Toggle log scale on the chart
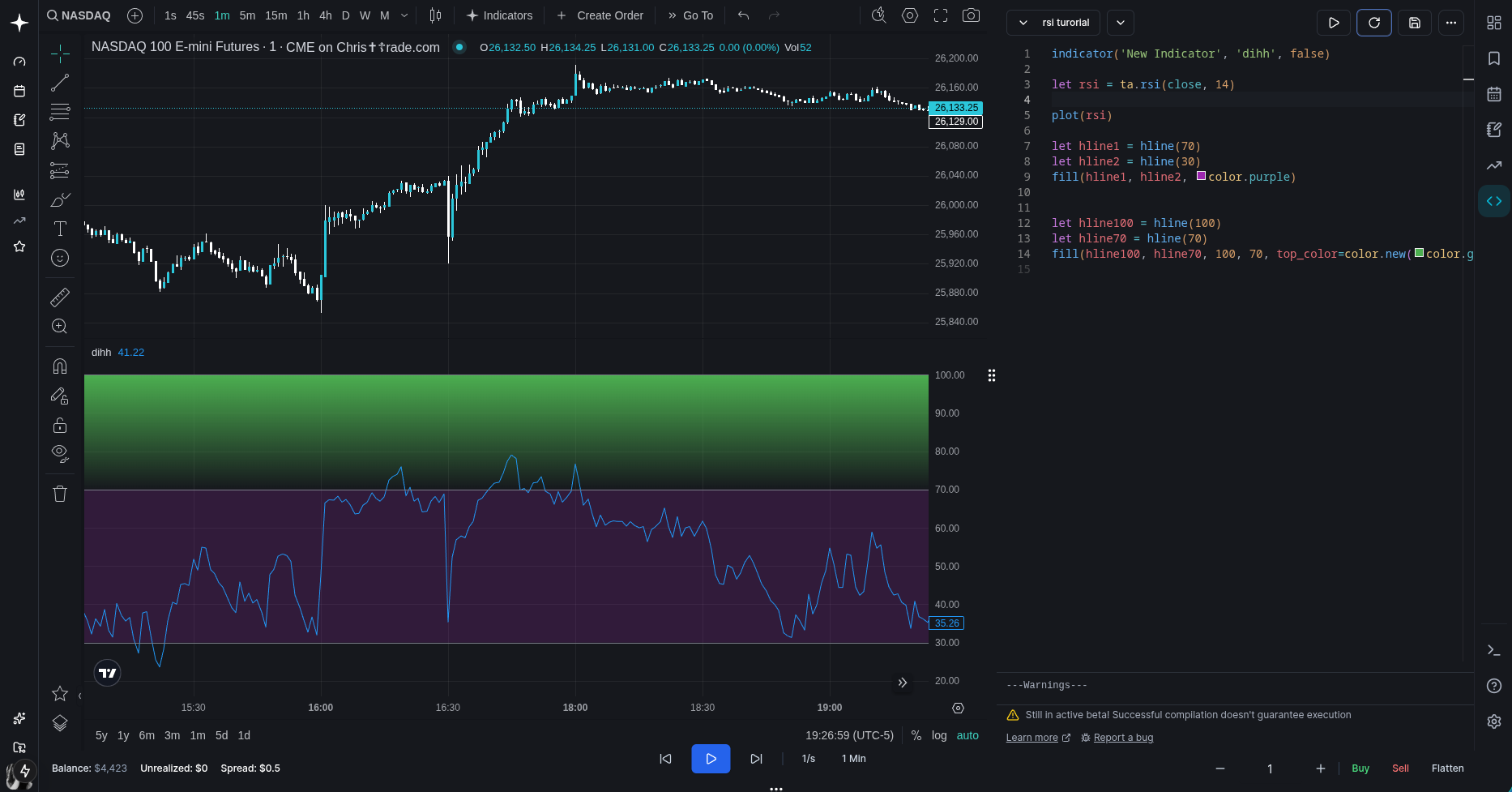Image resolution: width=1512 pixels, height=792 pixels. tap(939, 735)
